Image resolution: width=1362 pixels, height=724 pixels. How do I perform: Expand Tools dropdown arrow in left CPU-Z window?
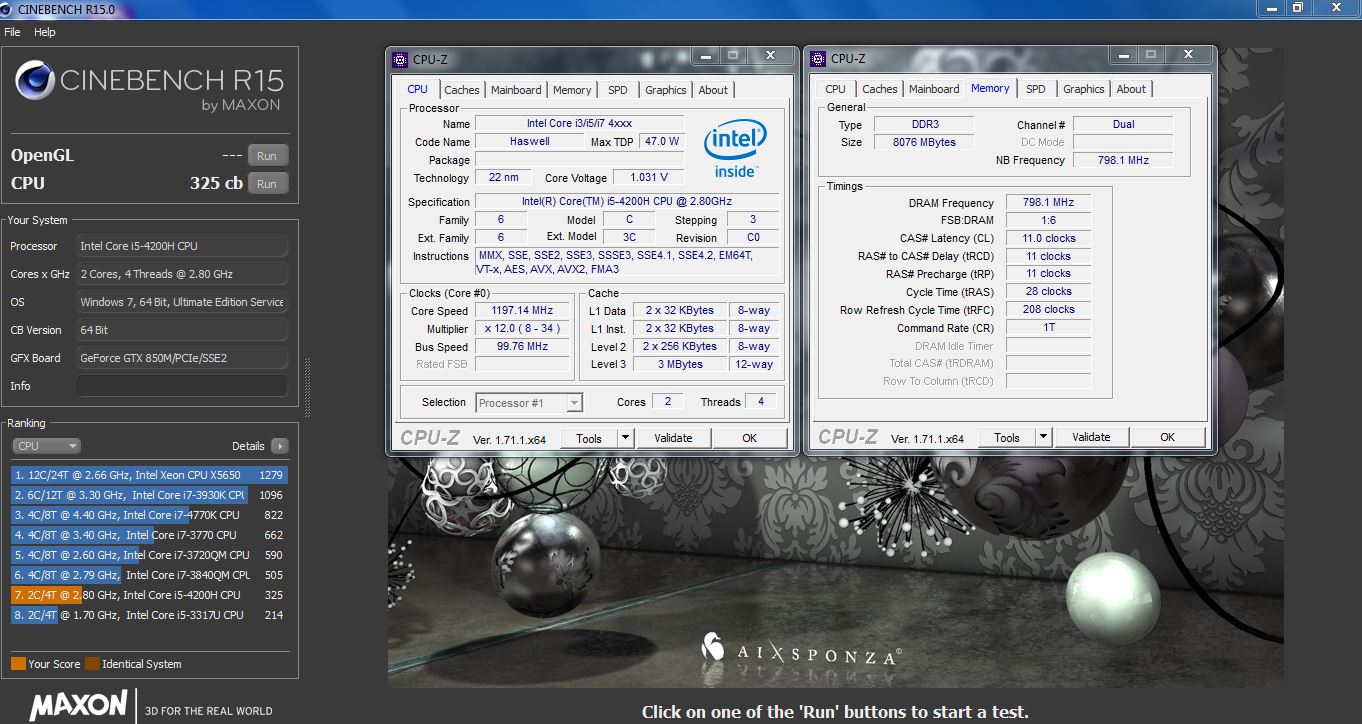pyautogui.click(x=625, y=438)
